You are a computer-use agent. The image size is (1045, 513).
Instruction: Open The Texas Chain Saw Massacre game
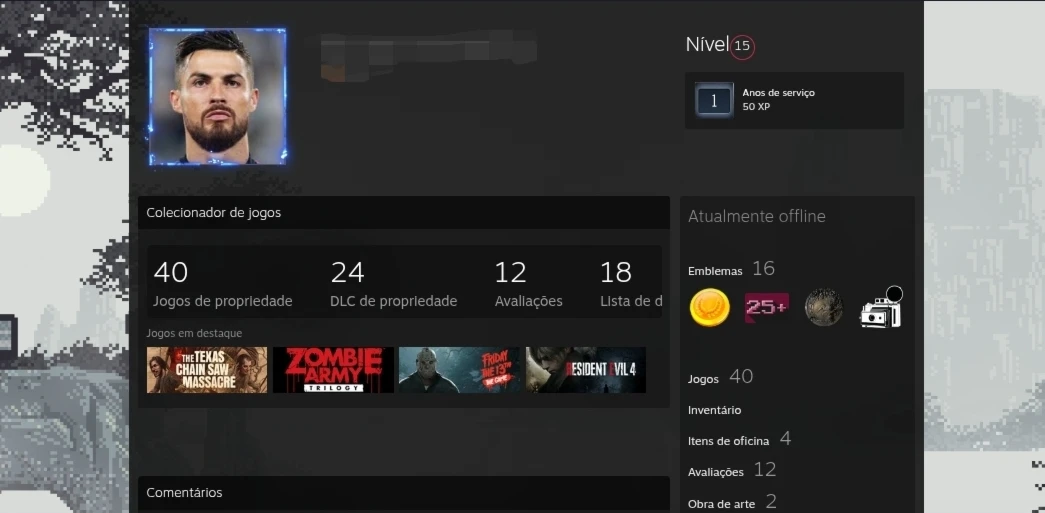pyautogui.click(x=207, y=370)
